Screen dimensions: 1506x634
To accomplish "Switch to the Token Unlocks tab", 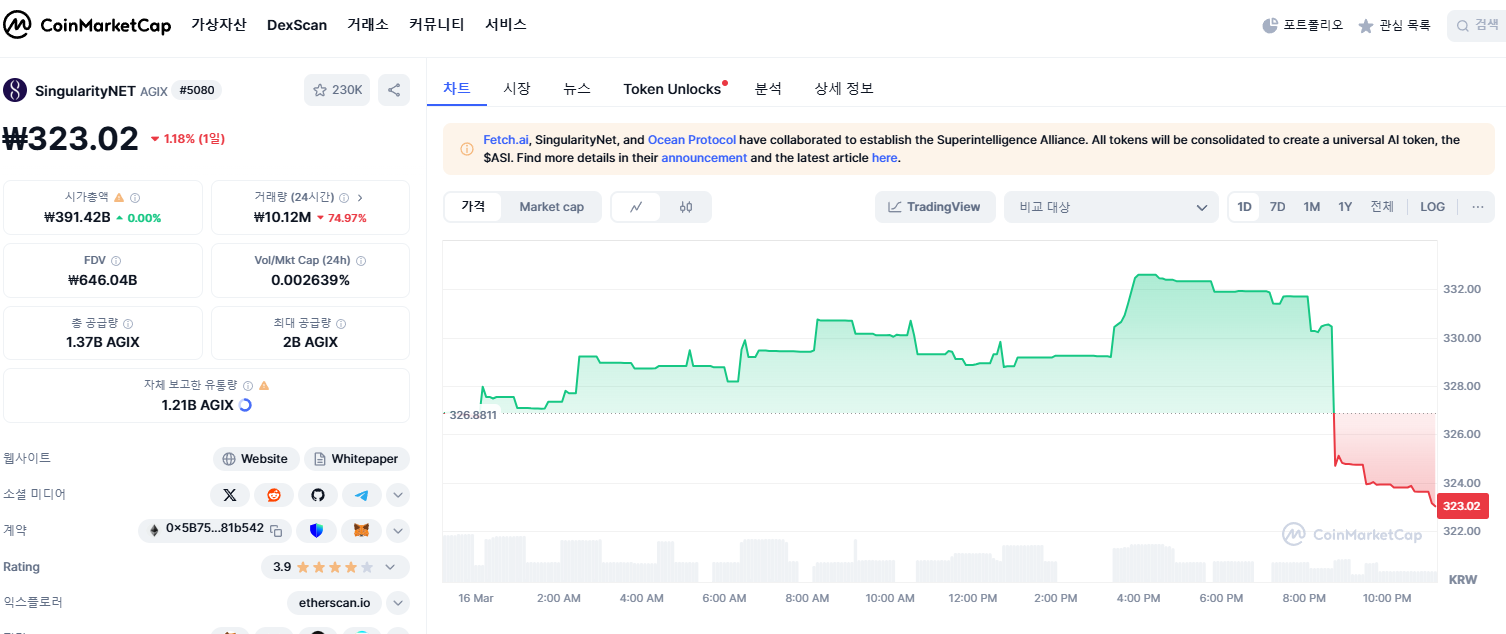I will pyautogui.click(x=672, y=89).
